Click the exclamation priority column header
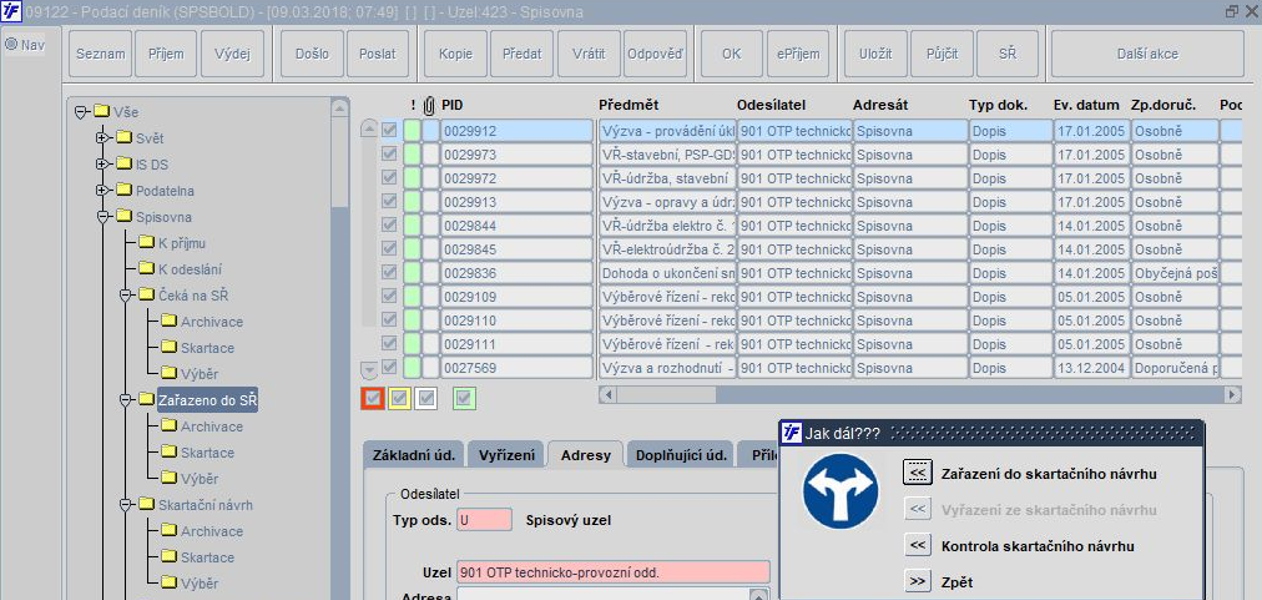Image resolution: width=1262 pixels, height=600 pixels. point(413,105)
